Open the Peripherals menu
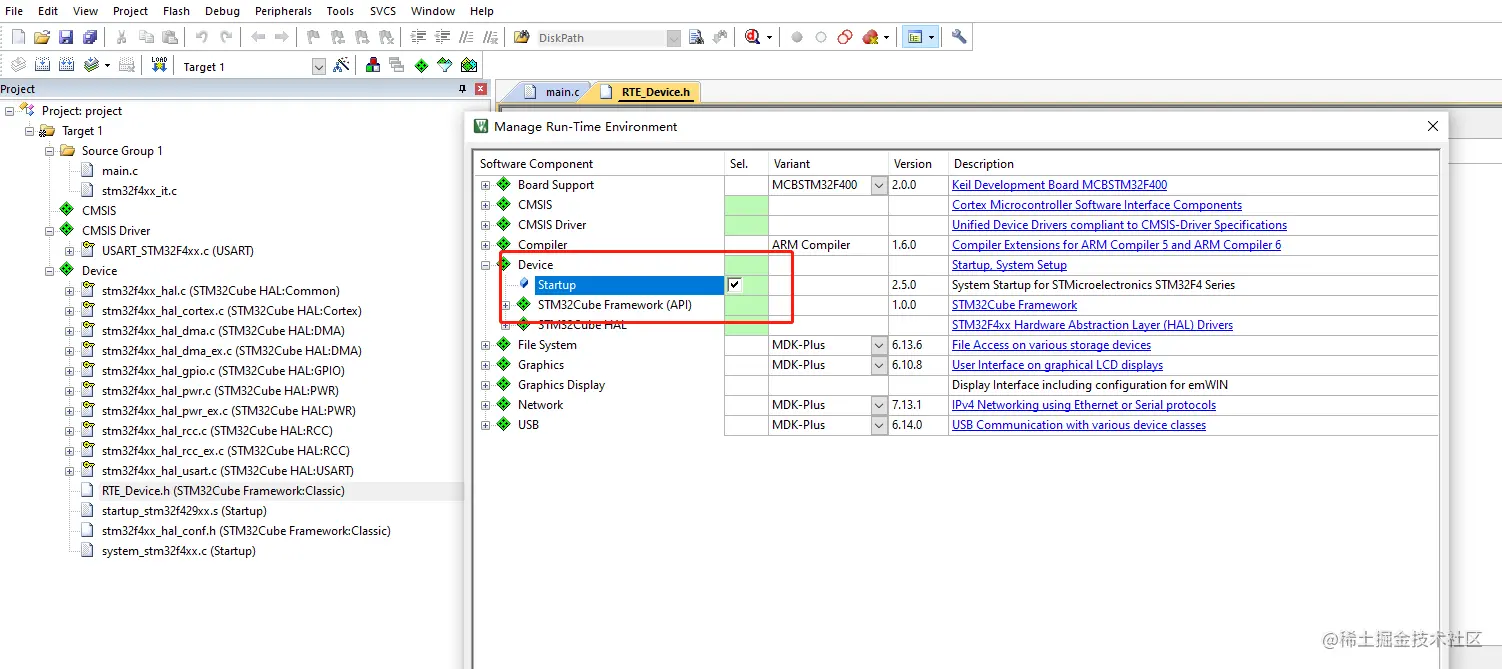 (283, 11)
